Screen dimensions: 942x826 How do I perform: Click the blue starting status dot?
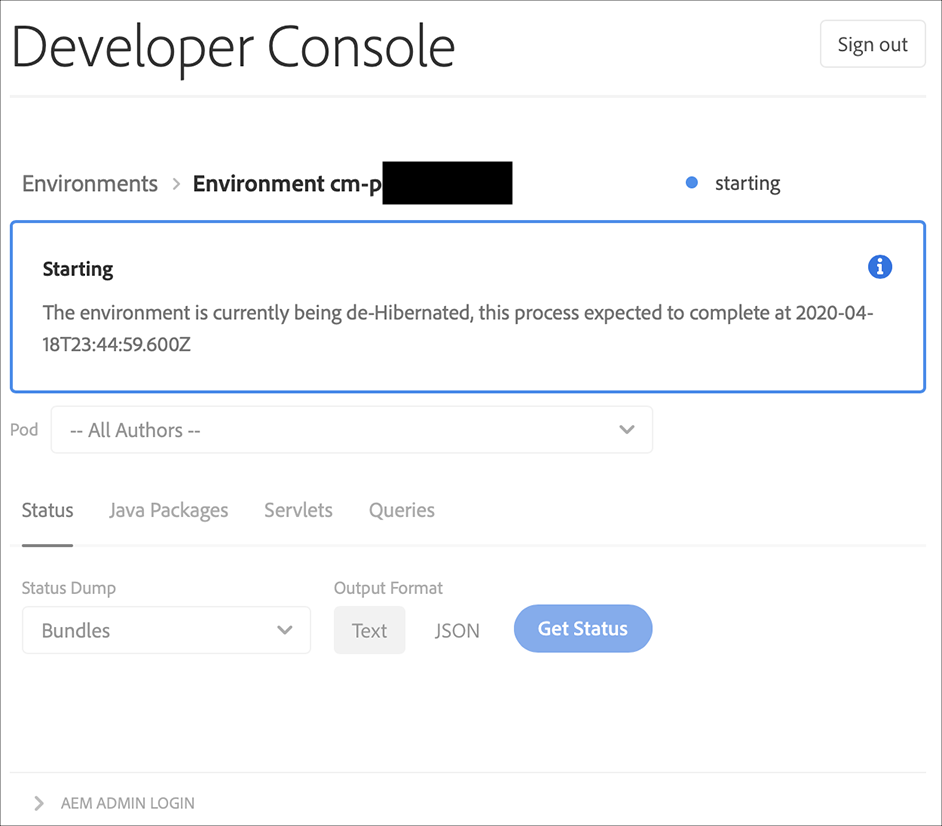point(691,183)
